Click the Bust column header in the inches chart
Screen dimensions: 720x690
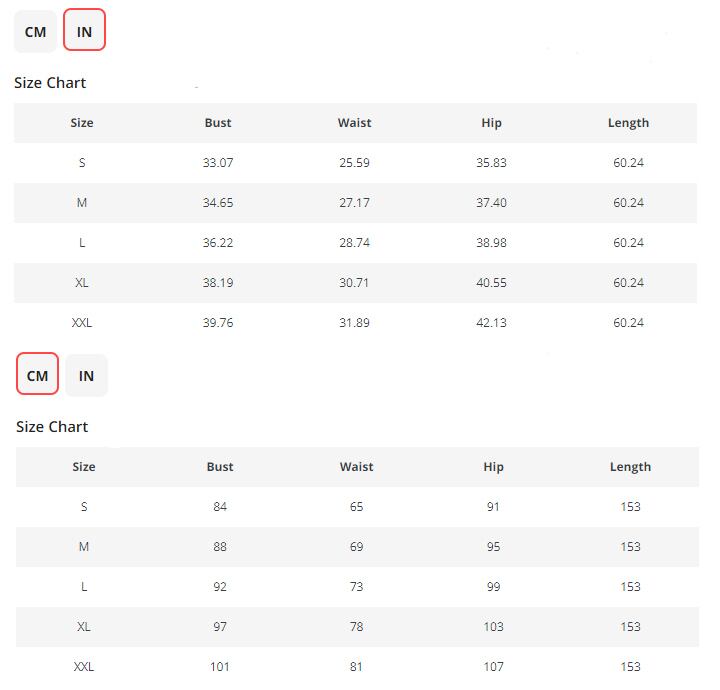218,123
